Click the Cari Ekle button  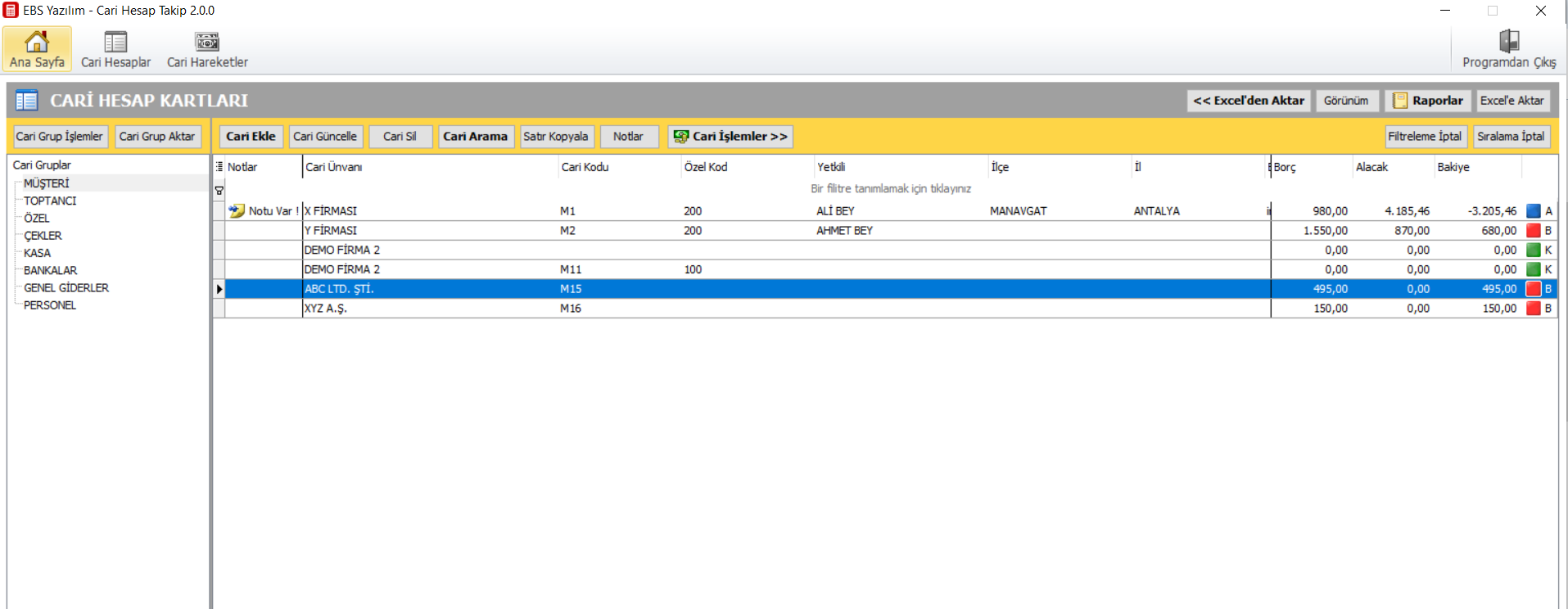tap(251, 137)
